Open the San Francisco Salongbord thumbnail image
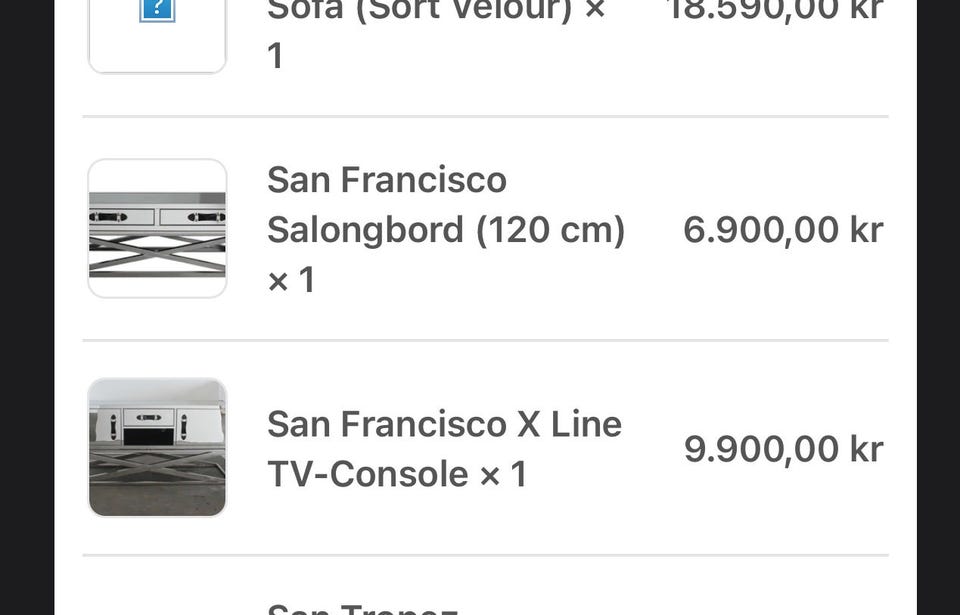The image size is (960, 615). pyautogui.click(x=157, y=228)
